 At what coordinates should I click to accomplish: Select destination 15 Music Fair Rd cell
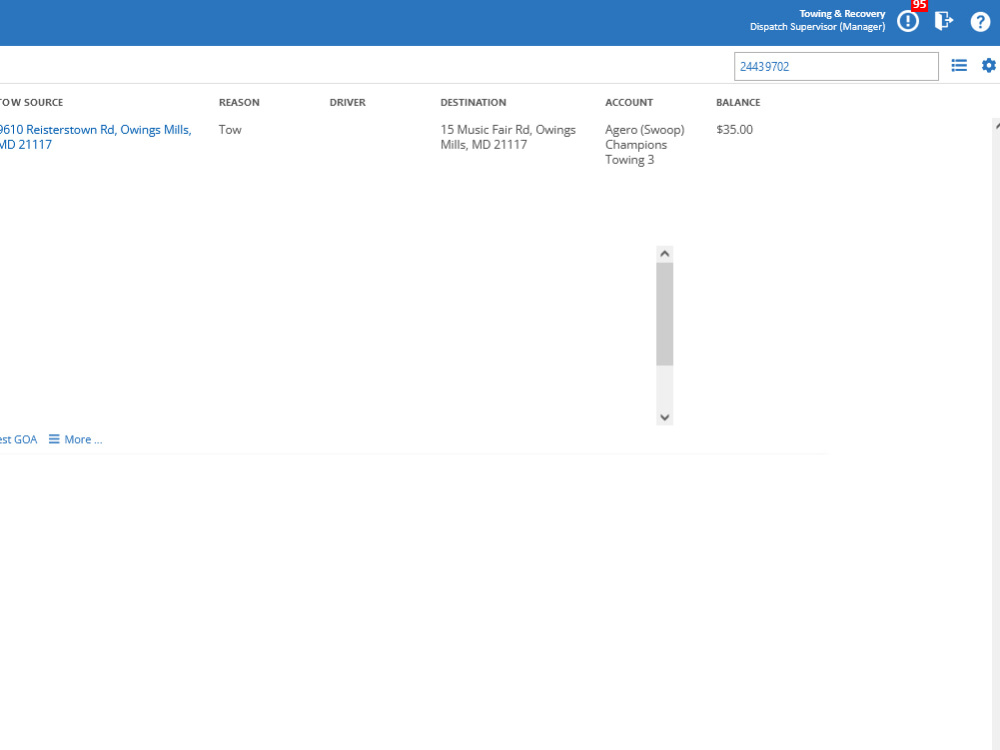pos(508,137)
